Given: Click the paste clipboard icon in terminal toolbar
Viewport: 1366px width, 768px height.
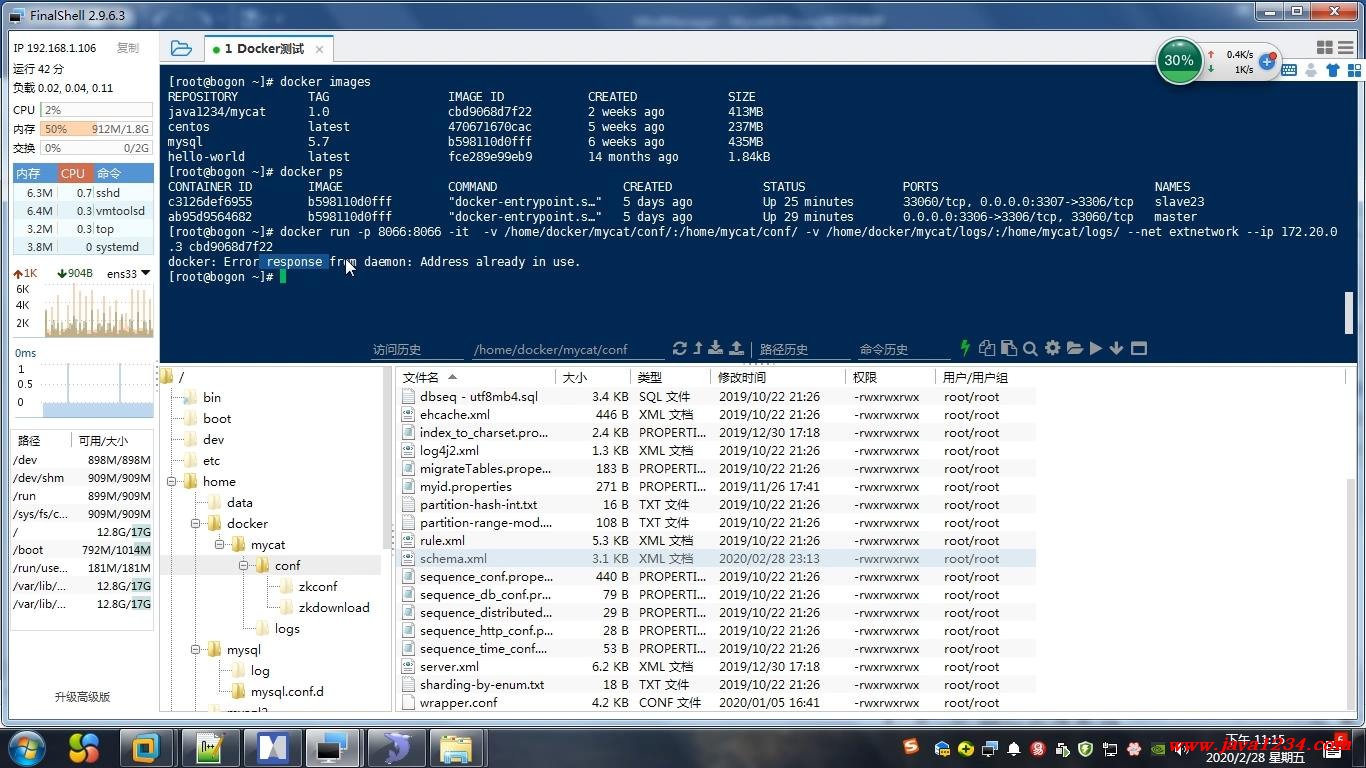Looking at the screenshot, I should point(1008,348).
